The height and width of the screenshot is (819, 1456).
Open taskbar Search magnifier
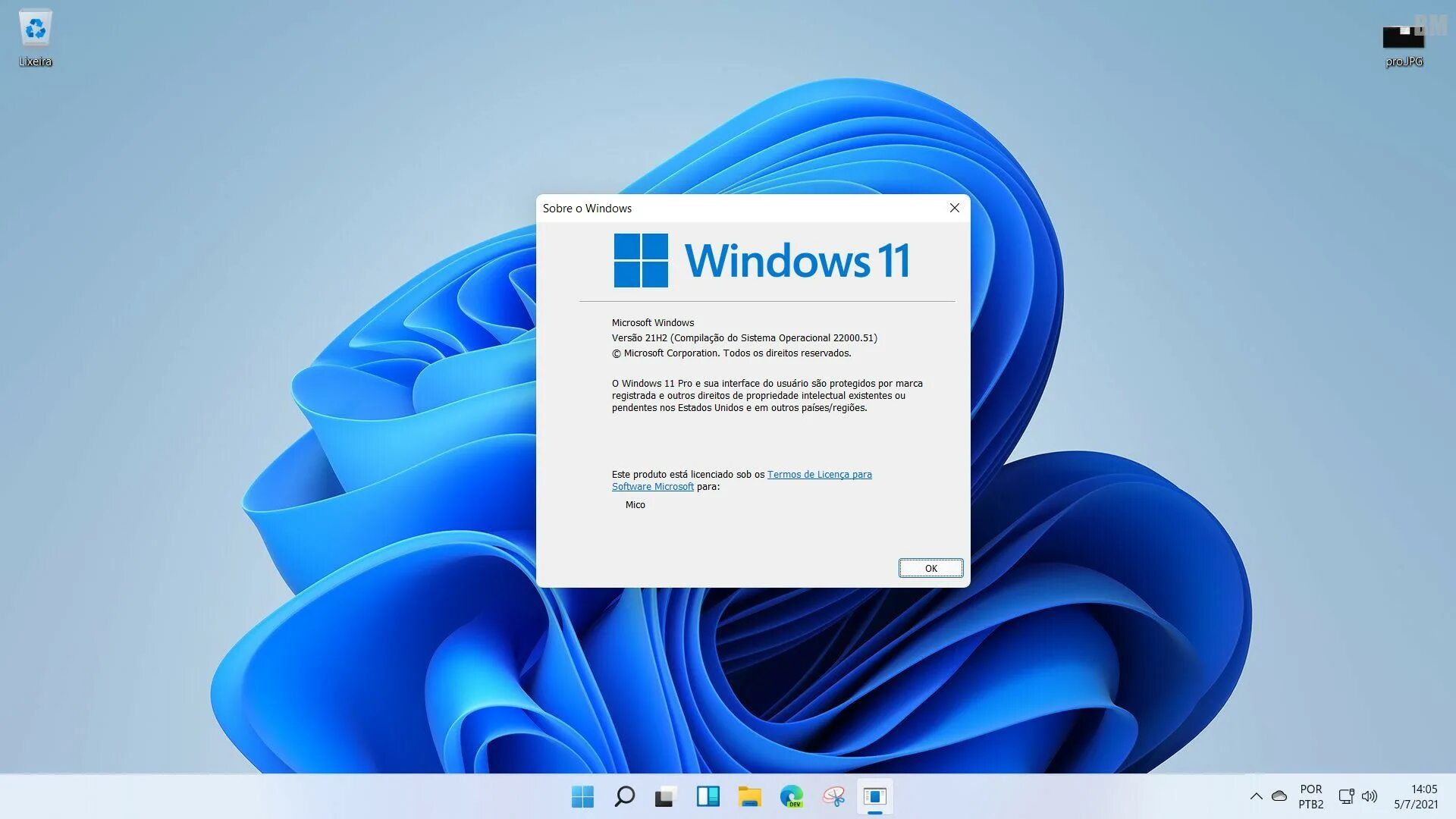click(624, 796)
